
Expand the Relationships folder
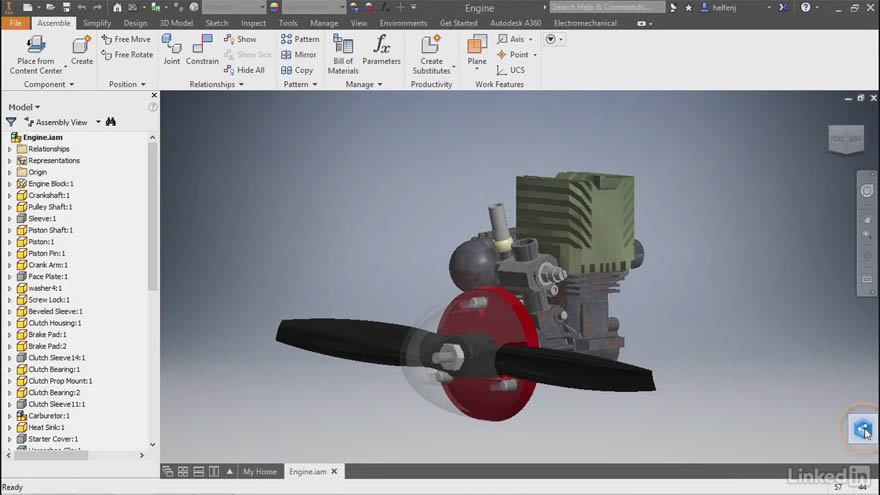point(10,149)
